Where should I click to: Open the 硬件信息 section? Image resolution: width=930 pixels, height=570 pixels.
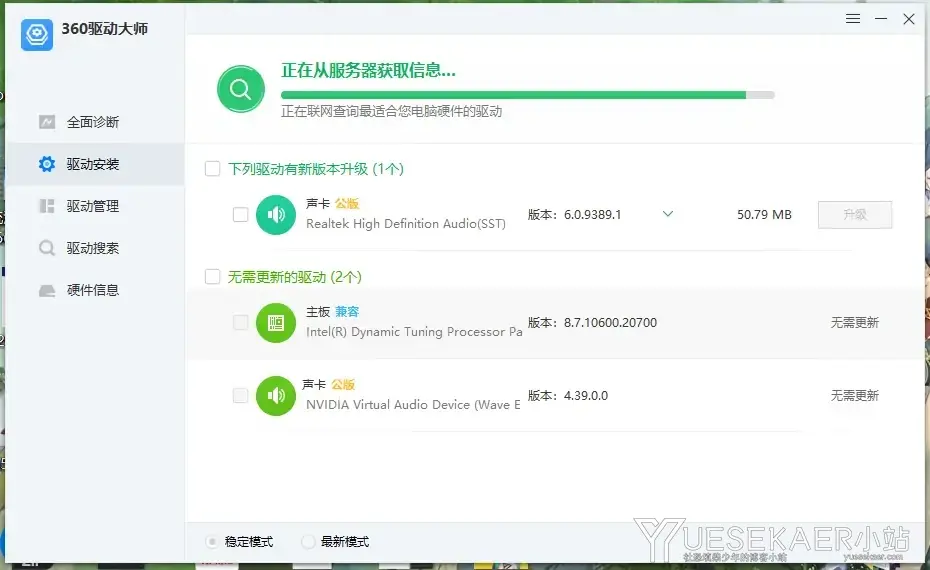coord(95,290)
